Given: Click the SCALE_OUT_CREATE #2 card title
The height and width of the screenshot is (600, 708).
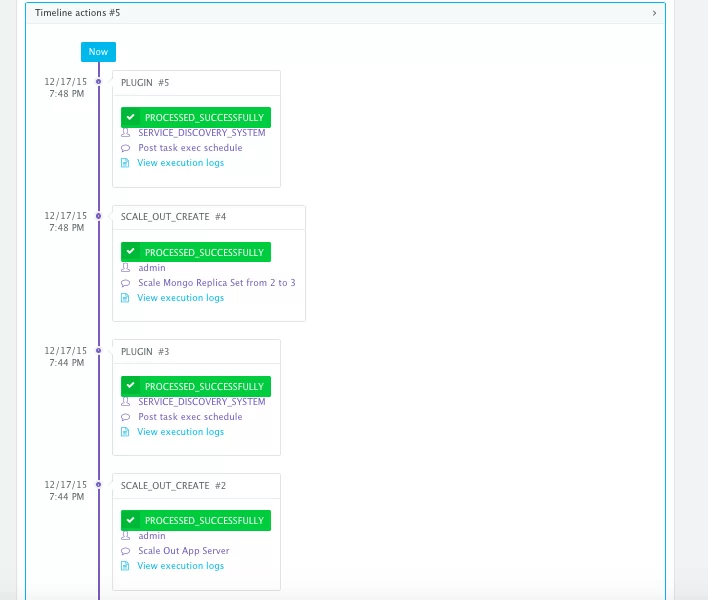Looking at the screenshot, I should [173, 486].
